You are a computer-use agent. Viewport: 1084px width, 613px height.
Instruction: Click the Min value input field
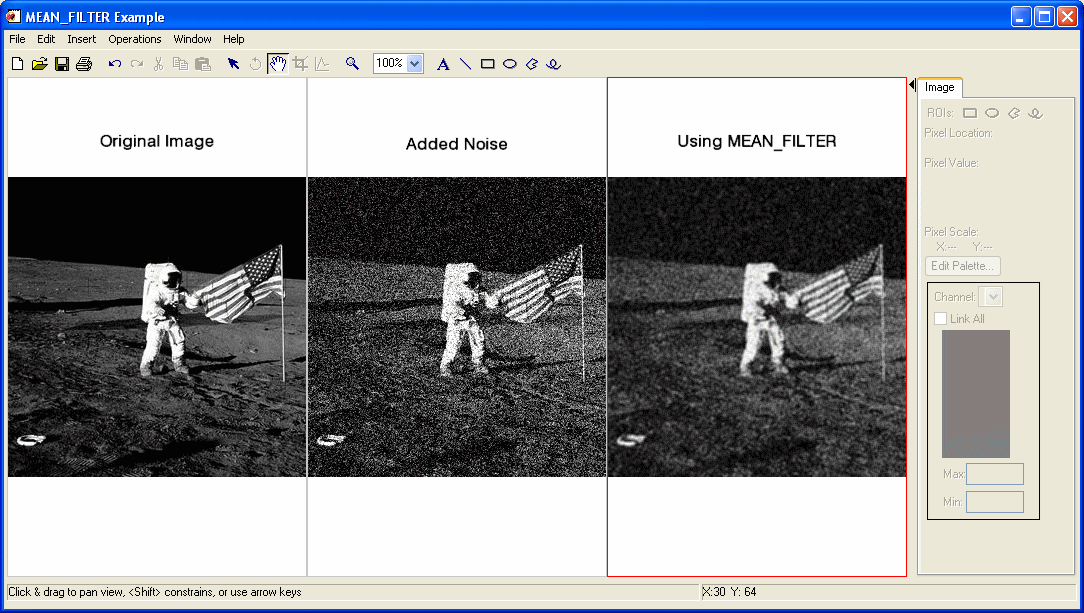[x=995, y=501]
